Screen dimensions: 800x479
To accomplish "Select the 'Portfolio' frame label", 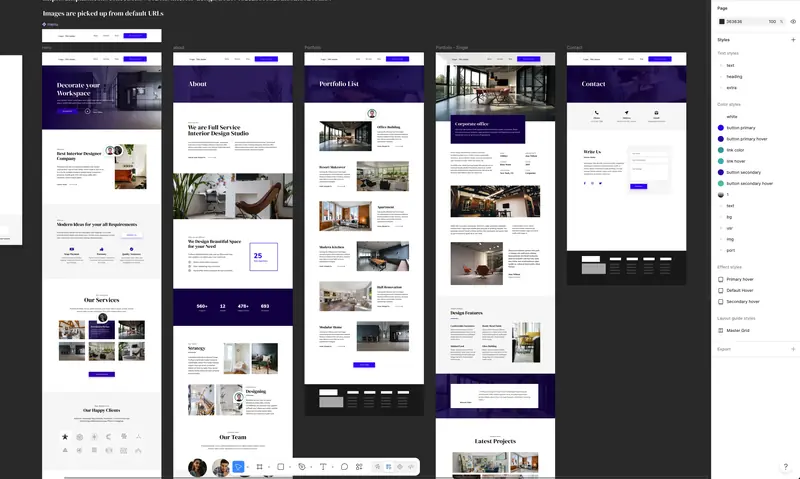I will [x=312, y=47].
